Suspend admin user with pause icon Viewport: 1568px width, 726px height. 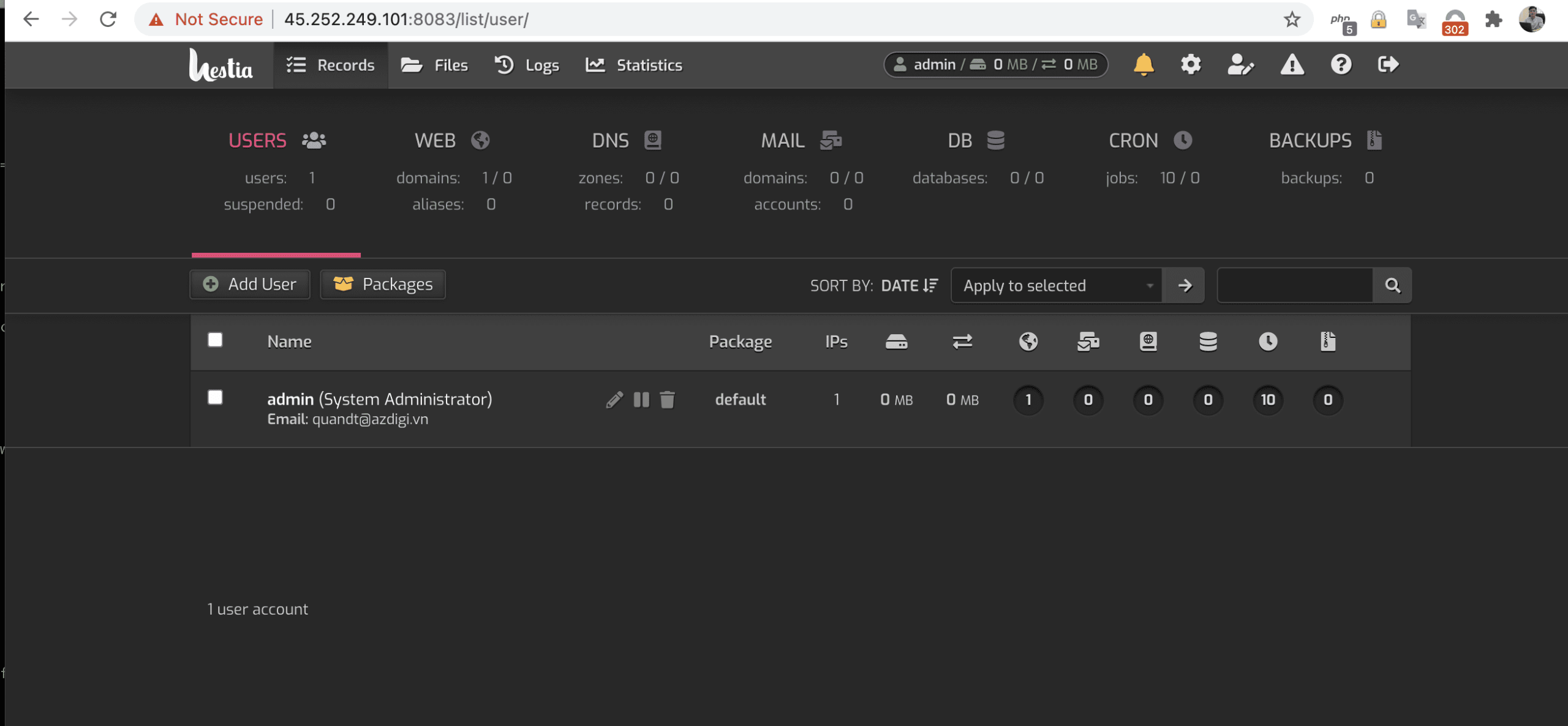click(x=641, y=400)
